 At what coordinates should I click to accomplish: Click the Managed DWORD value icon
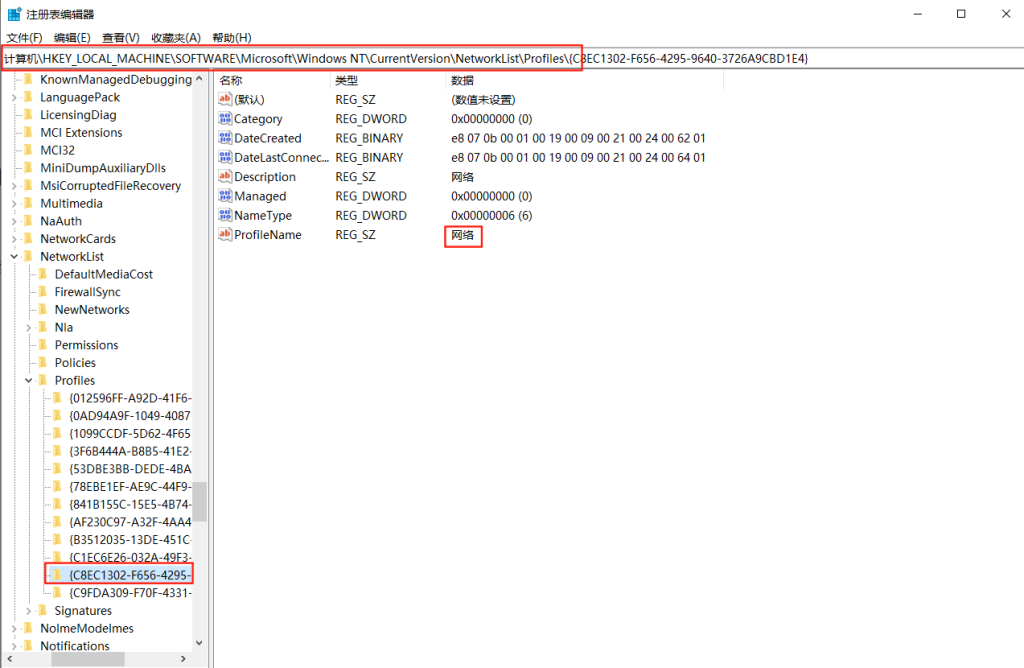[x=225, y=196]
